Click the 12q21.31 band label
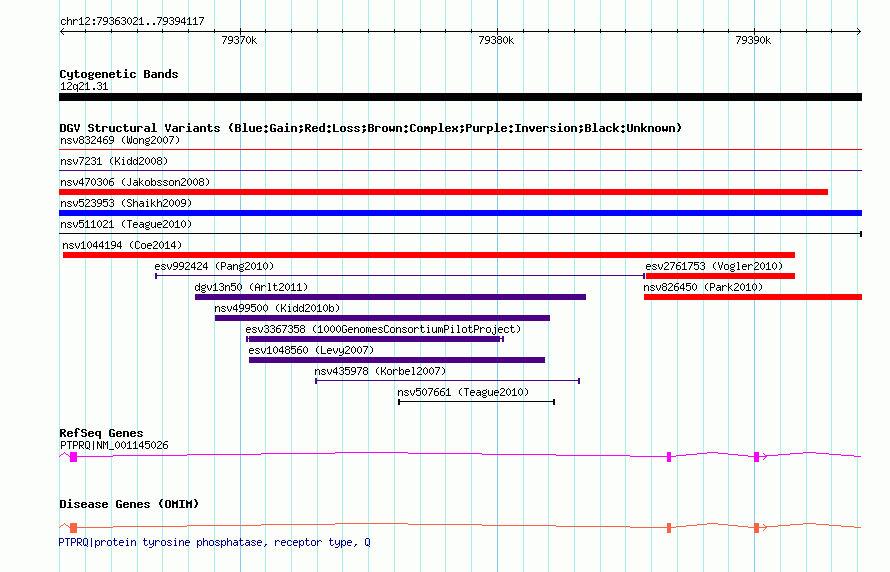 coord(84,86)
